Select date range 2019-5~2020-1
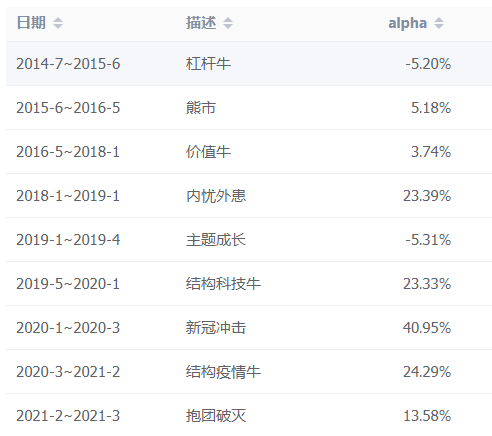Screen dimensions: 492x436 click(x=68, y=284)
